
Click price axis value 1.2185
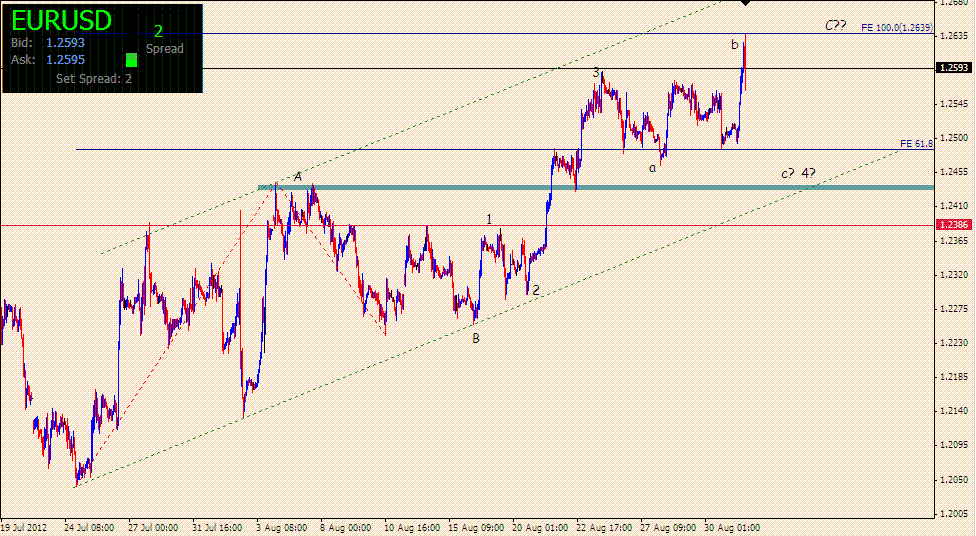tap(954, 377)
